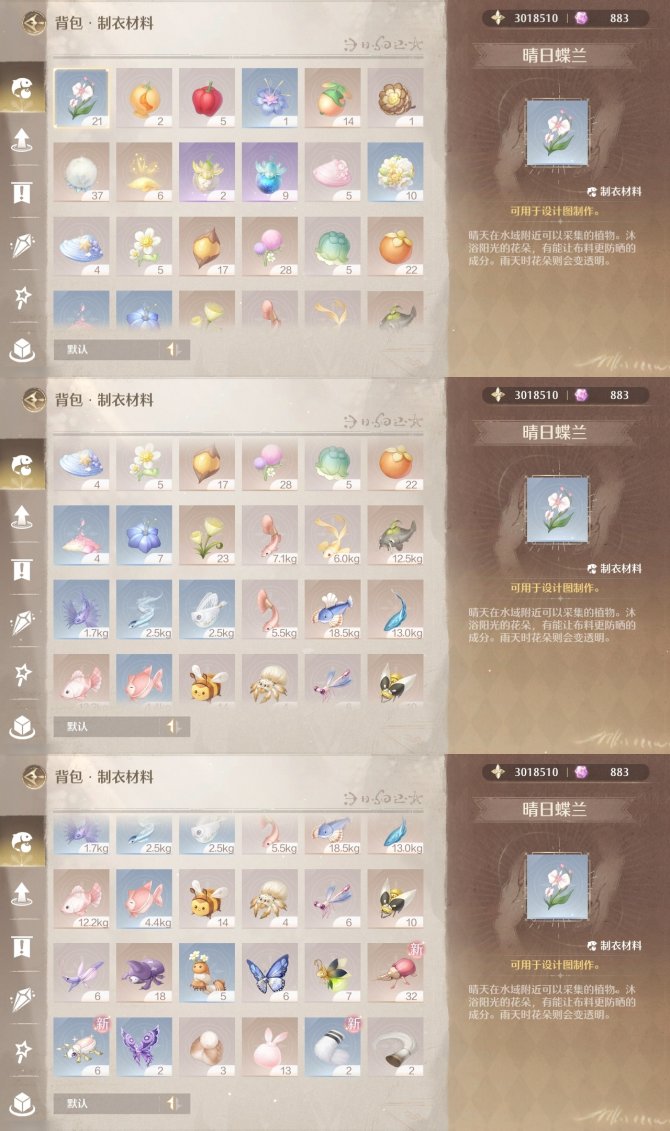Select the pinecone material item
The height and width of the screenshot is (1131, 670).
395,98
